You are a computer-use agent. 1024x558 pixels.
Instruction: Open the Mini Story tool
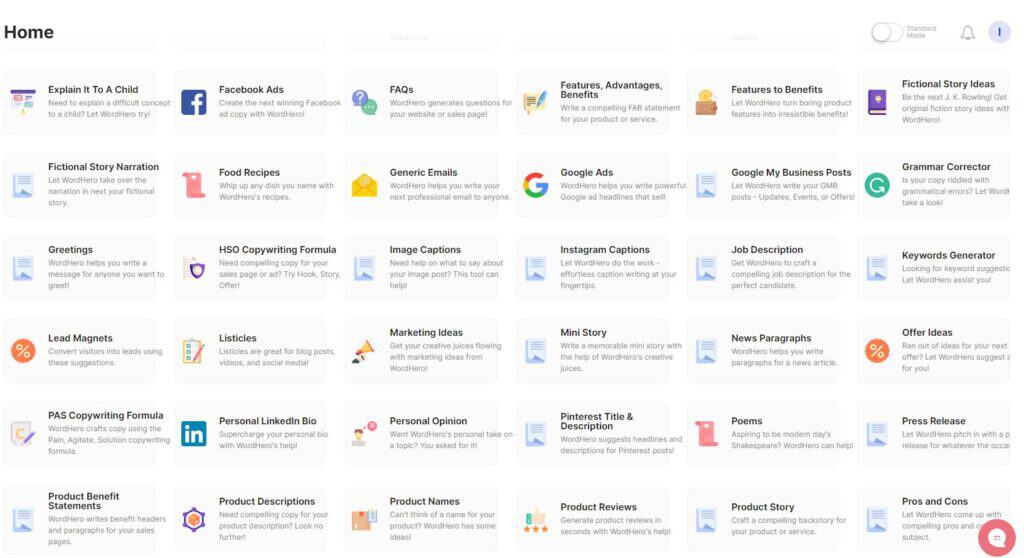point(592,351)
